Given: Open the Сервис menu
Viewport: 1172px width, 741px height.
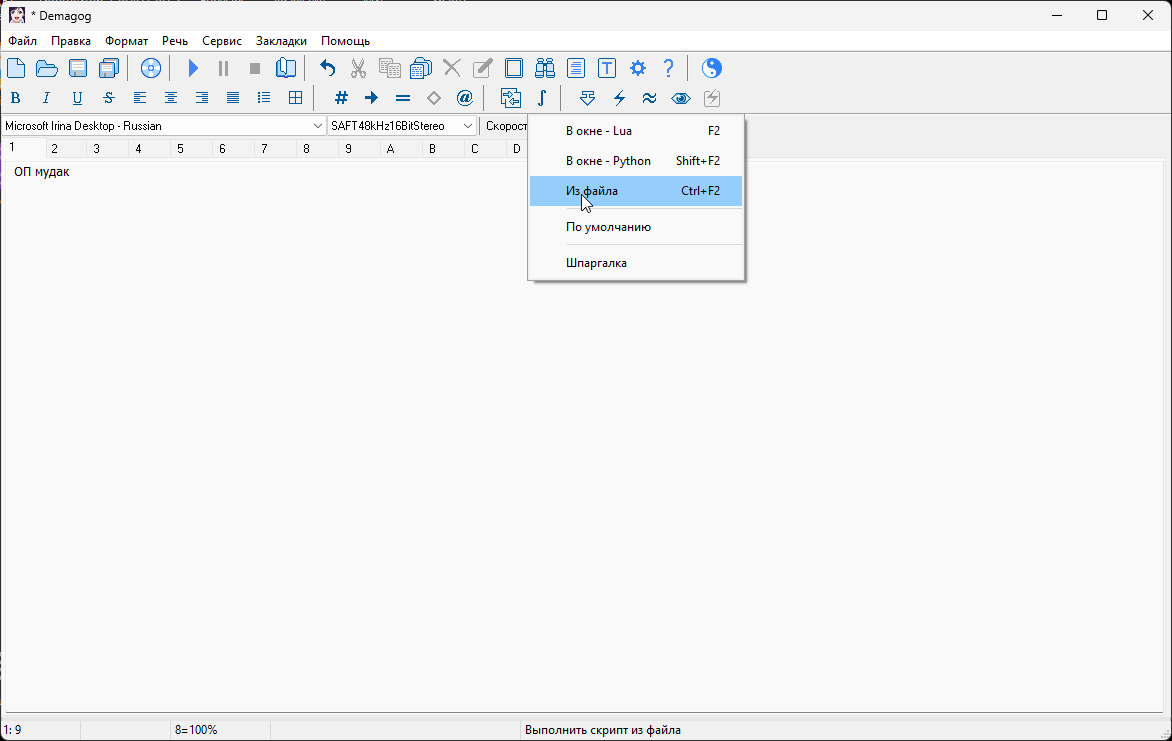Looking at the screenshot, I should tap(221, 41).
